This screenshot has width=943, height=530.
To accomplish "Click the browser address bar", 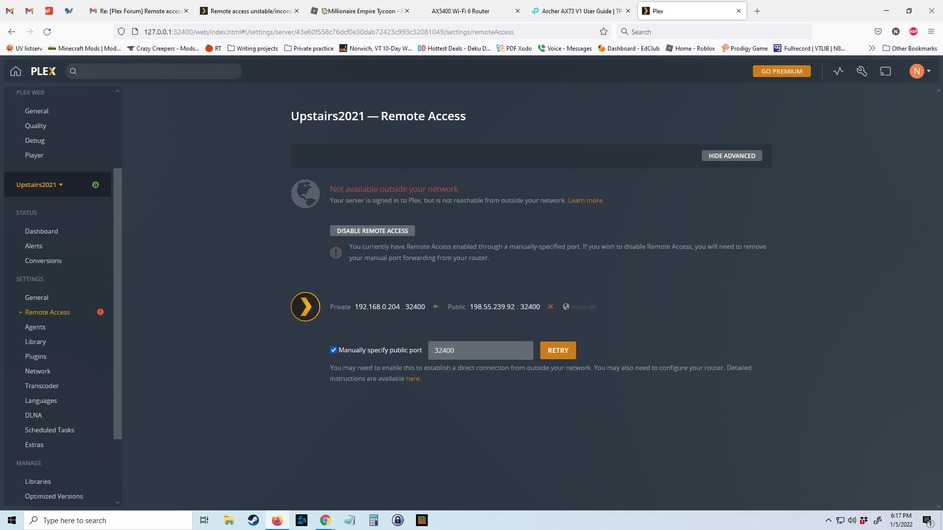I will [361, 31].
